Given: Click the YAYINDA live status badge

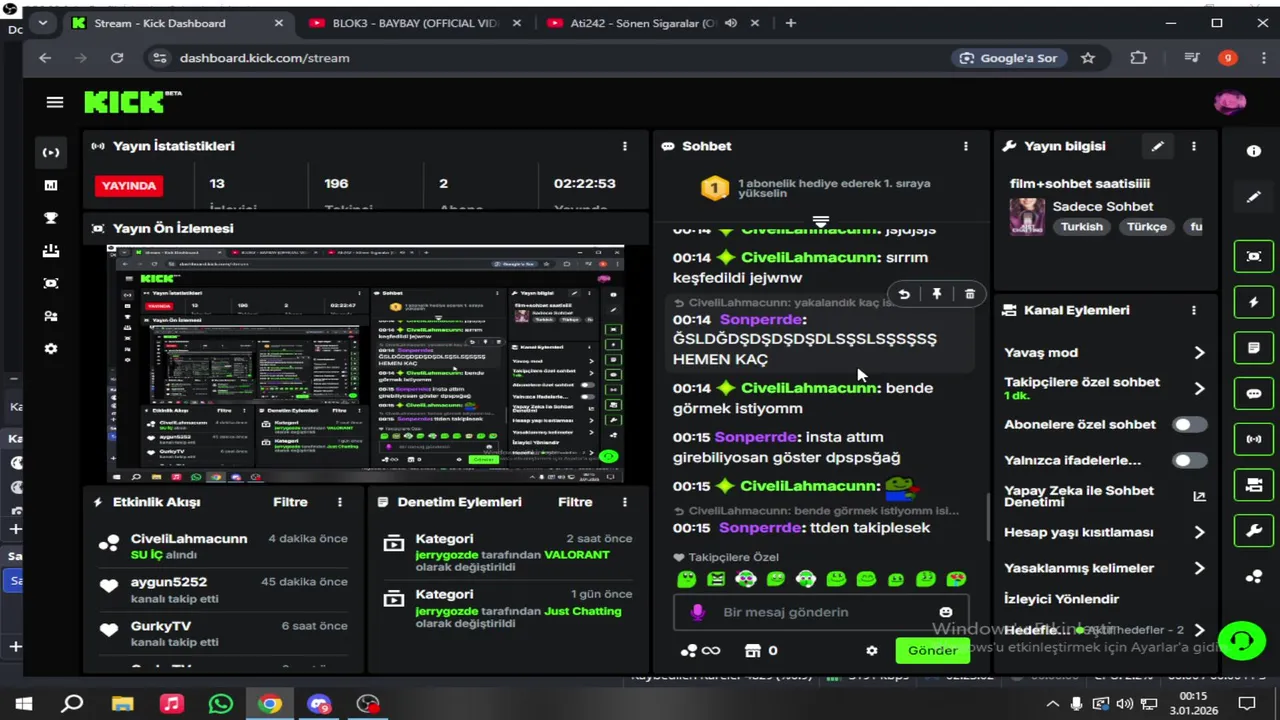Looking at the screenshot, I should pyautogui.click(x=129, y=185).
